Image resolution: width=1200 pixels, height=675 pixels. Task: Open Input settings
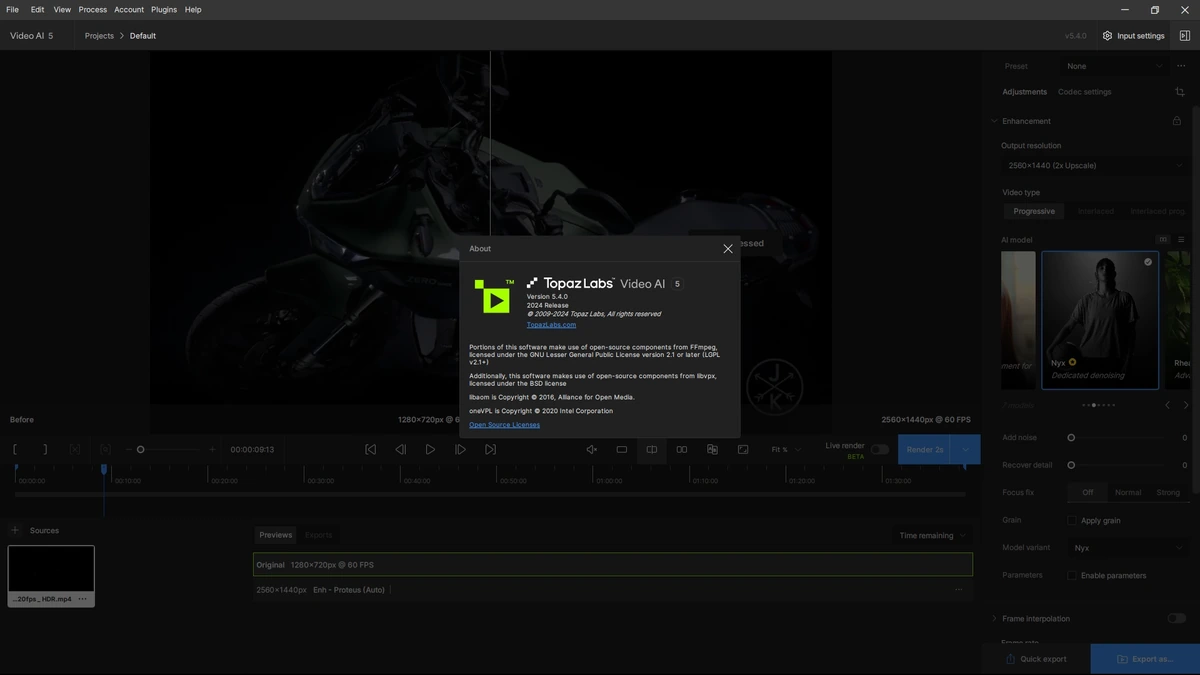click(x=1134, y=36)
